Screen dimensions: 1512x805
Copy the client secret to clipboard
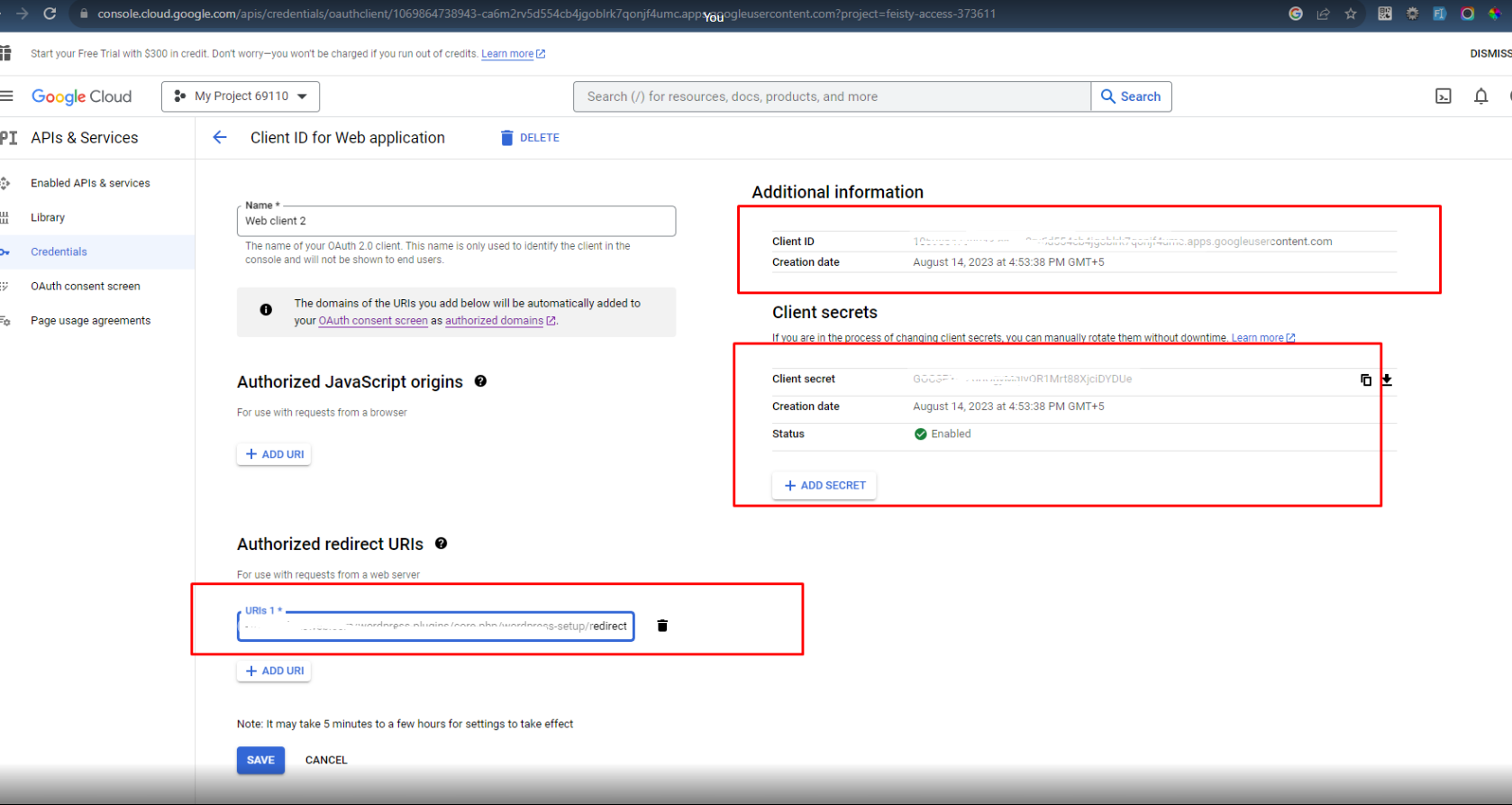click(1366, 380)
